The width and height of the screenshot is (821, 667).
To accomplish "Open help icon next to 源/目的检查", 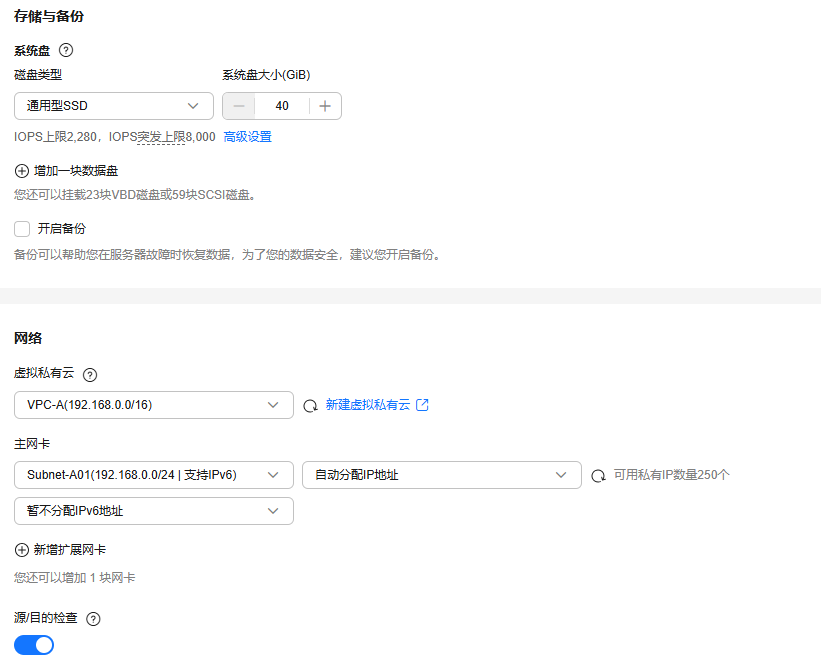I will [x=93, y=619].
